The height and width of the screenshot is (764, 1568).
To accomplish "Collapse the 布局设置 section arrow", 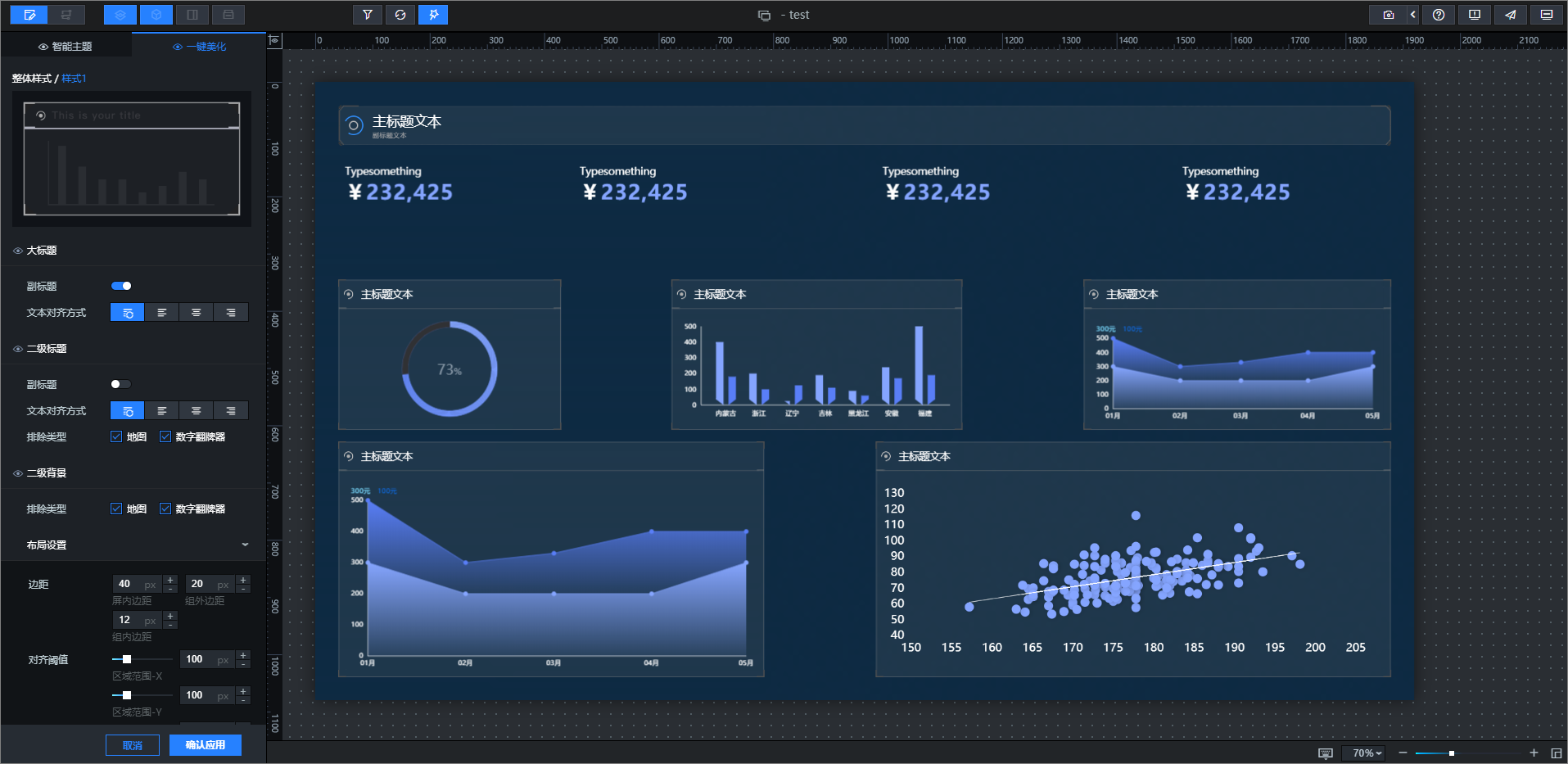I will (245, 545).
